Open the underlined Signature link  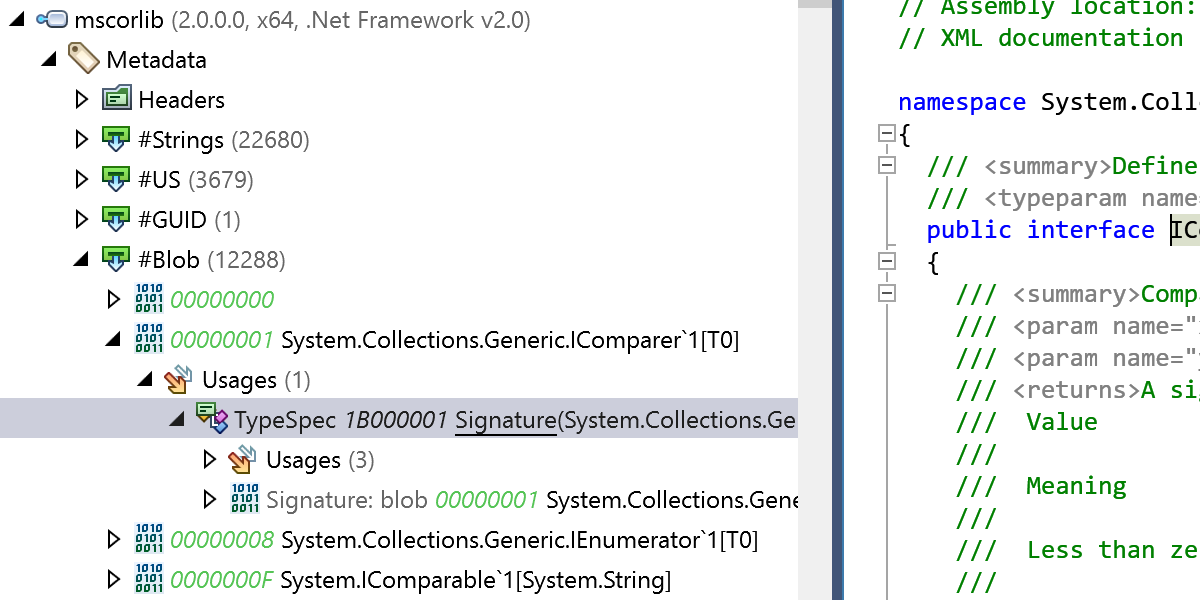pos(505,420)
